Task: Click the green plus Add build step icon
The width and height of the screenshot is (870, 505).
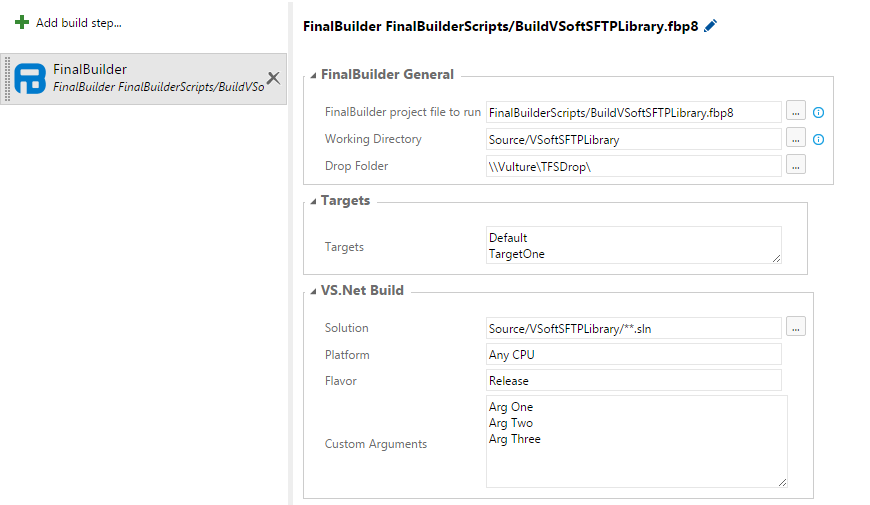Action: [x=22, y=22]
